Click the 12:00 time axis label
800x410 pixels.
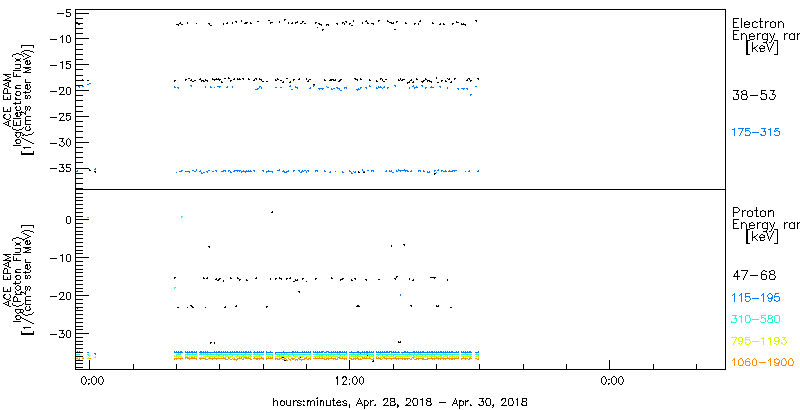(349, 380)
